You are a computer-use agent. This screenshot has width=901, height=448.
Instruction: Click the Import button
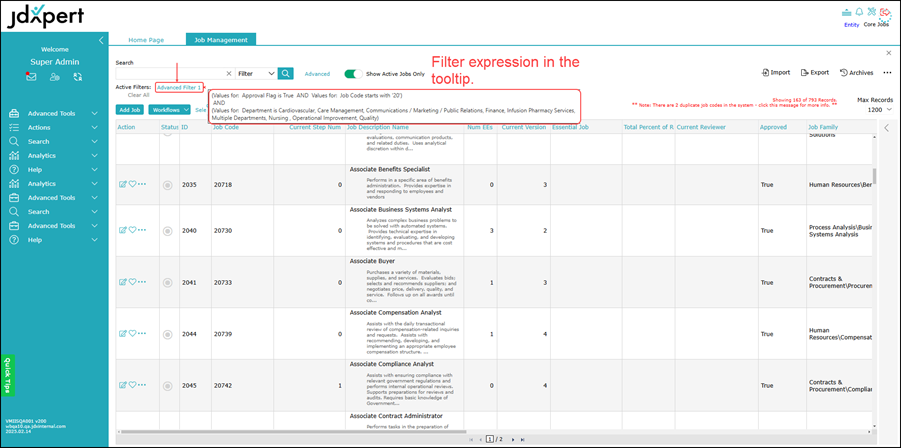[776, 73]
